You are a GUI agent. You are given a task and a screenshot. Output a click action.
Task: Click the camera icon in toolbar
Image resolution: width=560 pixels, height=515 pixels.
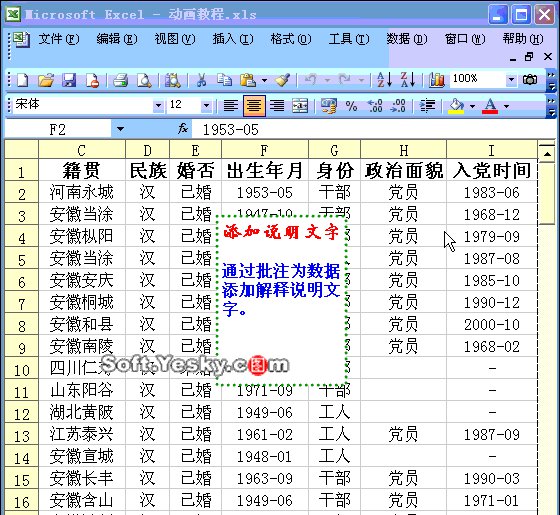click(530, 79)
